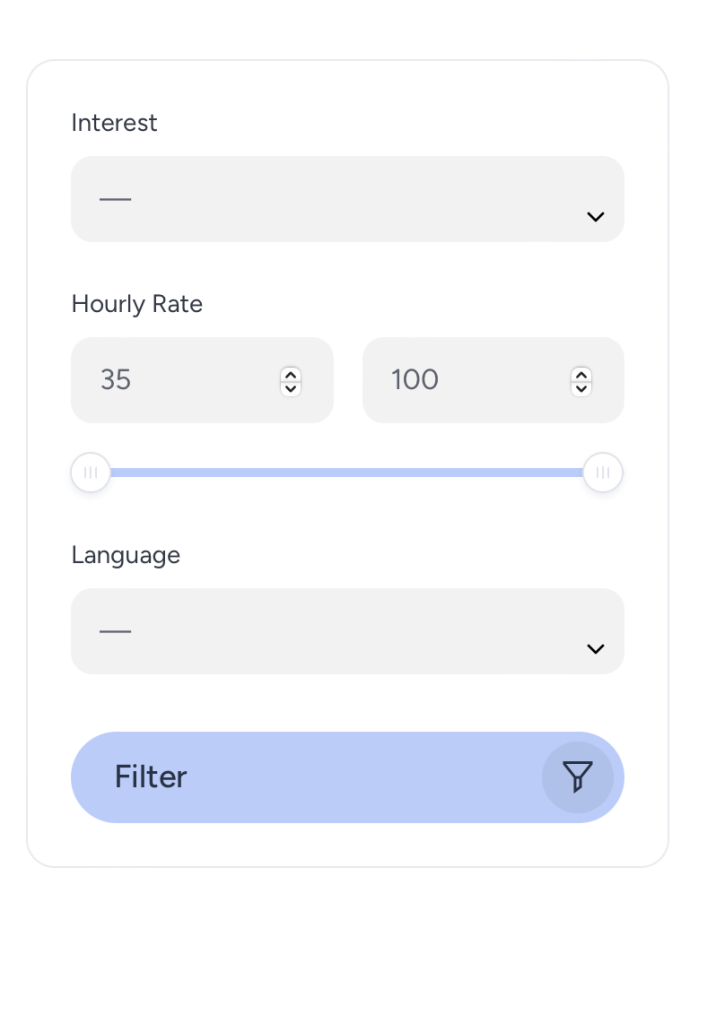707x1024 pixels.
Task: Click the dash placeholder in Interest dropdown
Action: click(x=115, y=199)
